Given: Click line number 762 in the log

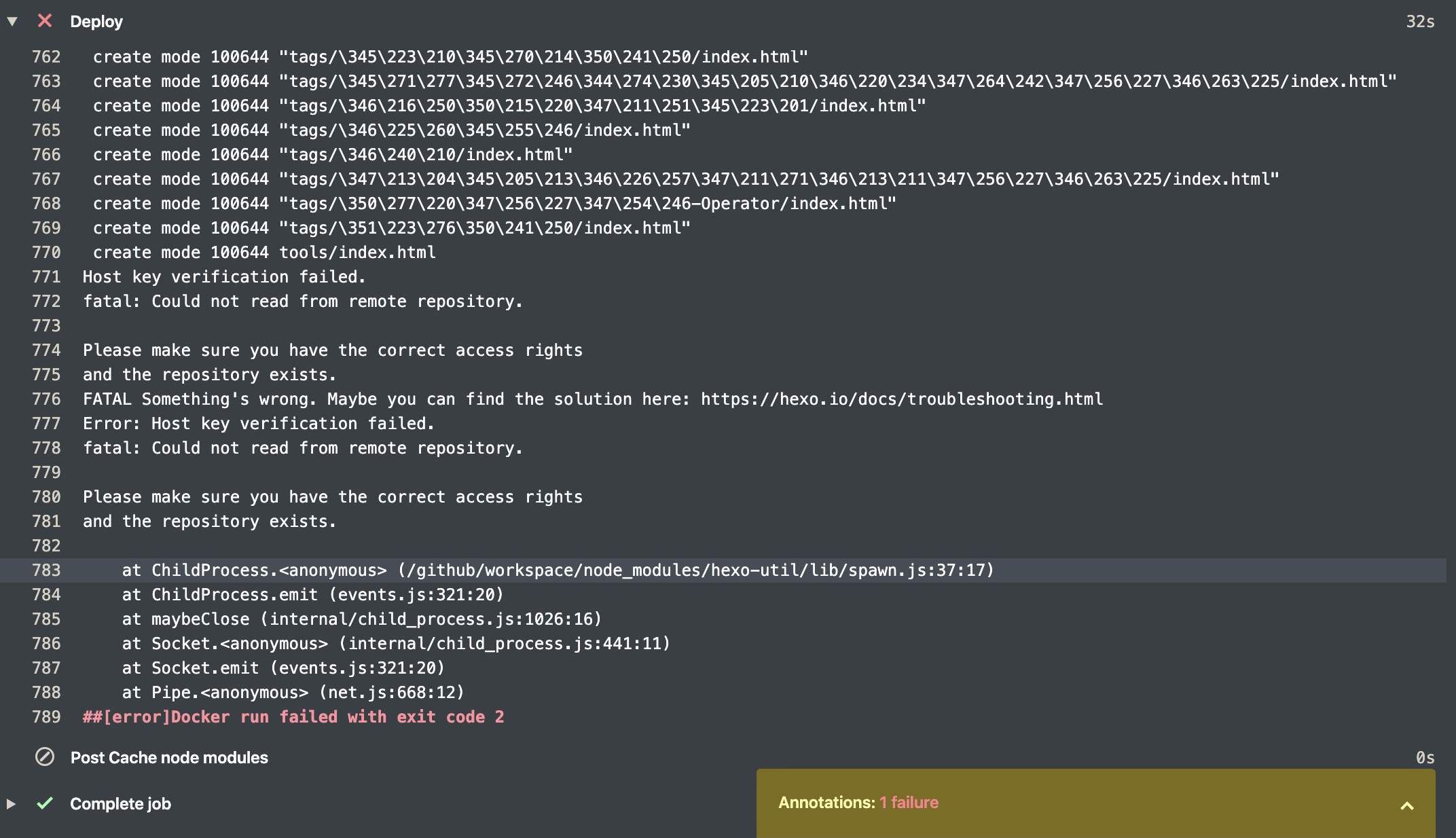Looking at the screenshot, I should pyautogui.click(x=46, y=57).
